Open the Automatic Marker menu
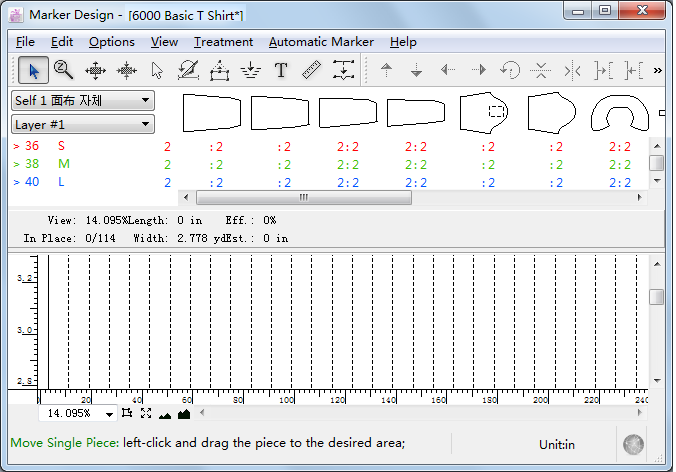Screen dimensions: 676x472 pos(321,42)
